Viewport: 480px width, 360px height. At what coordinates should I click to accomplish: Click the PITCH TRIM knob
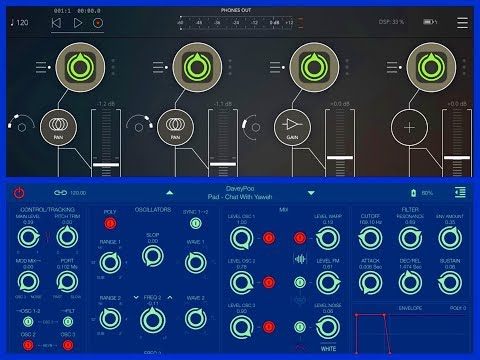pos(68,237)
